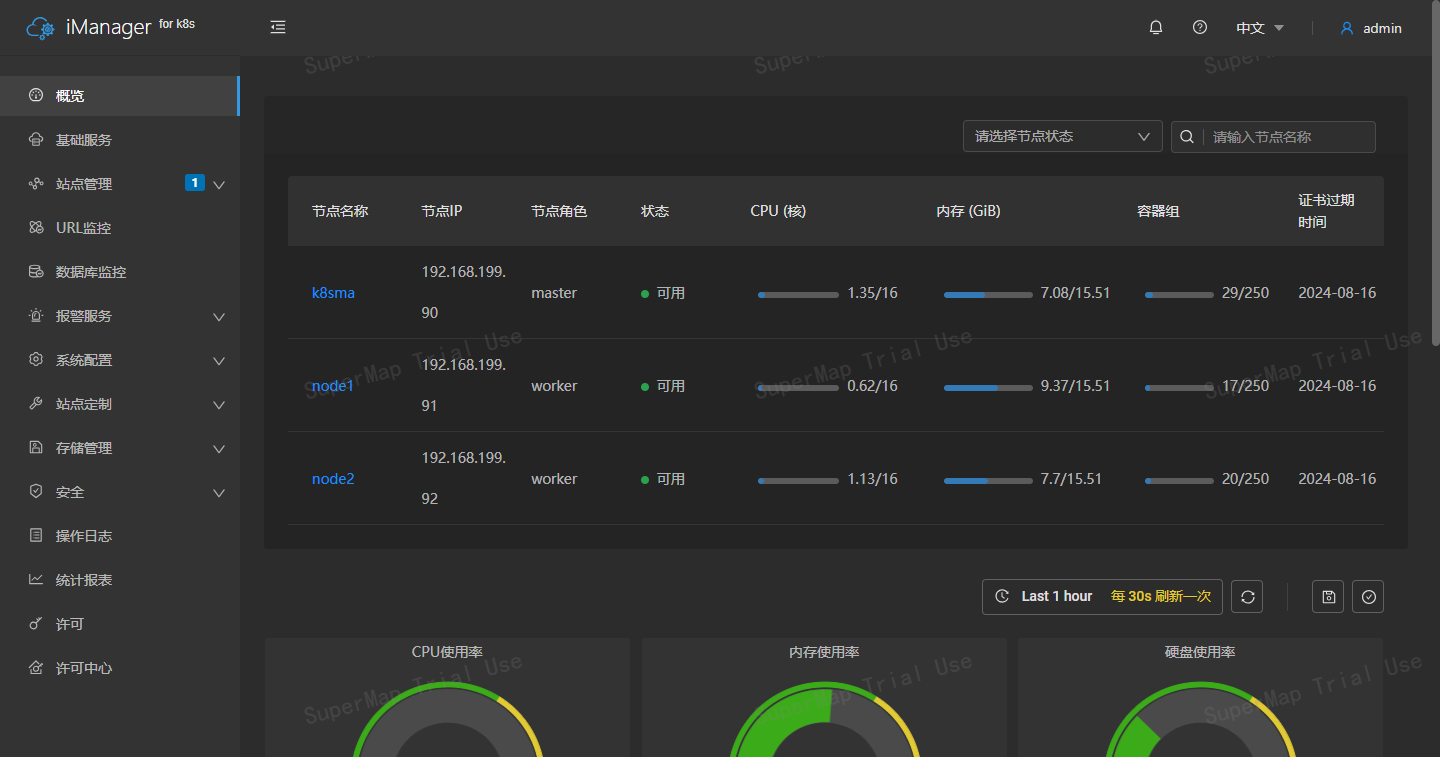Click the admin username
The height and width of the screenshot is (757, 1440).
pos(1383,28)
